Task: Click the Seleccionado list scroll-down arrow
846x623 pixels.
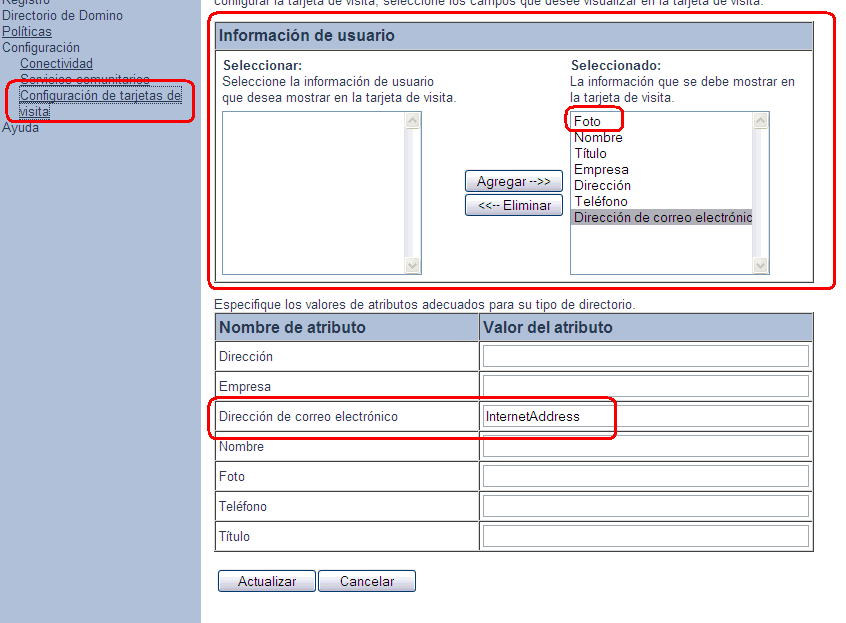Action: coord(760,265)
